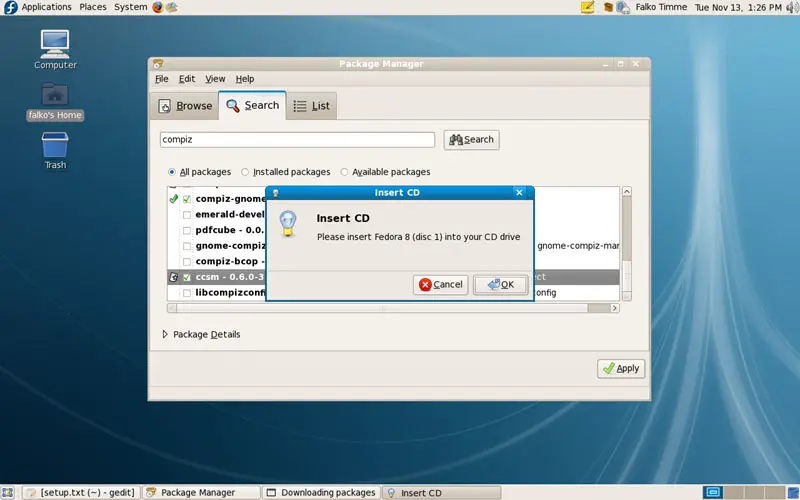Open the Places menu
Viewport: 800px width, 500px height.
coord(93,7)
